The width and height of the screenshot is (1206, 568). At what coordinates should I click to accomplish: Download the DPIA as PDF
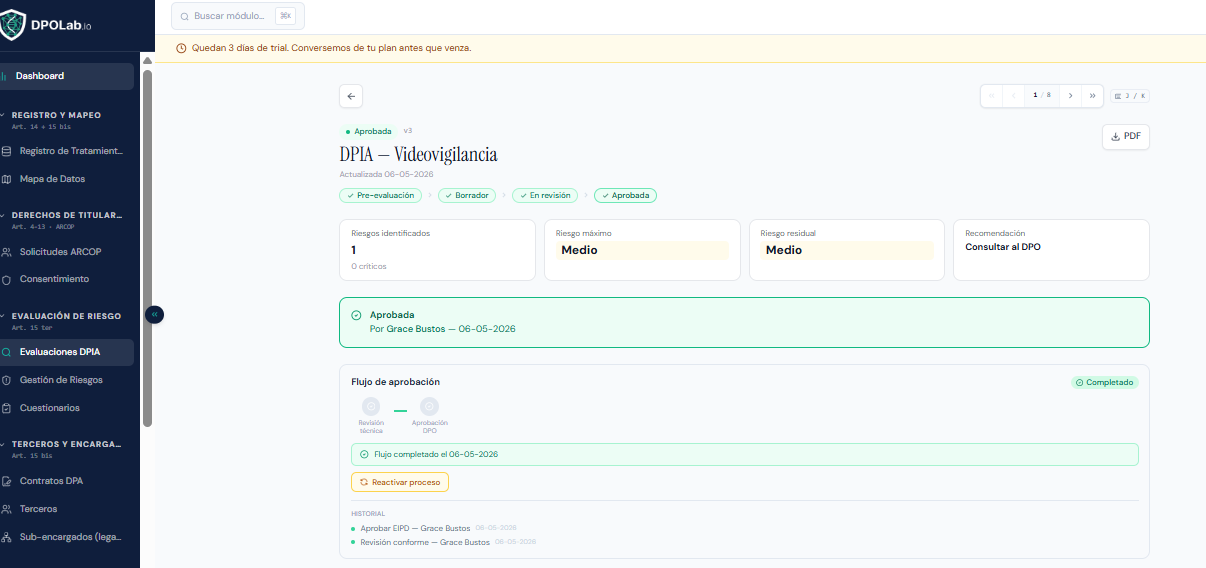(1126, 137)
